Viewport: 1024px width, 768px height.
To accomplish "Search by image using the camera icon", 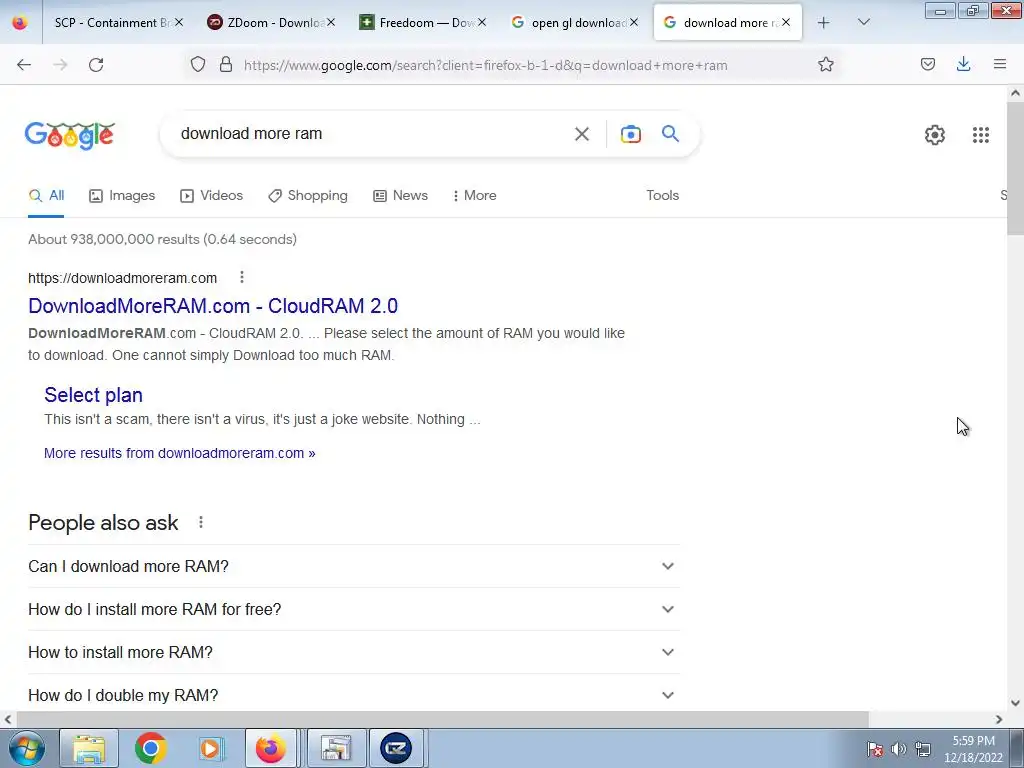I will pyautogui.click(x=630, y=134).
